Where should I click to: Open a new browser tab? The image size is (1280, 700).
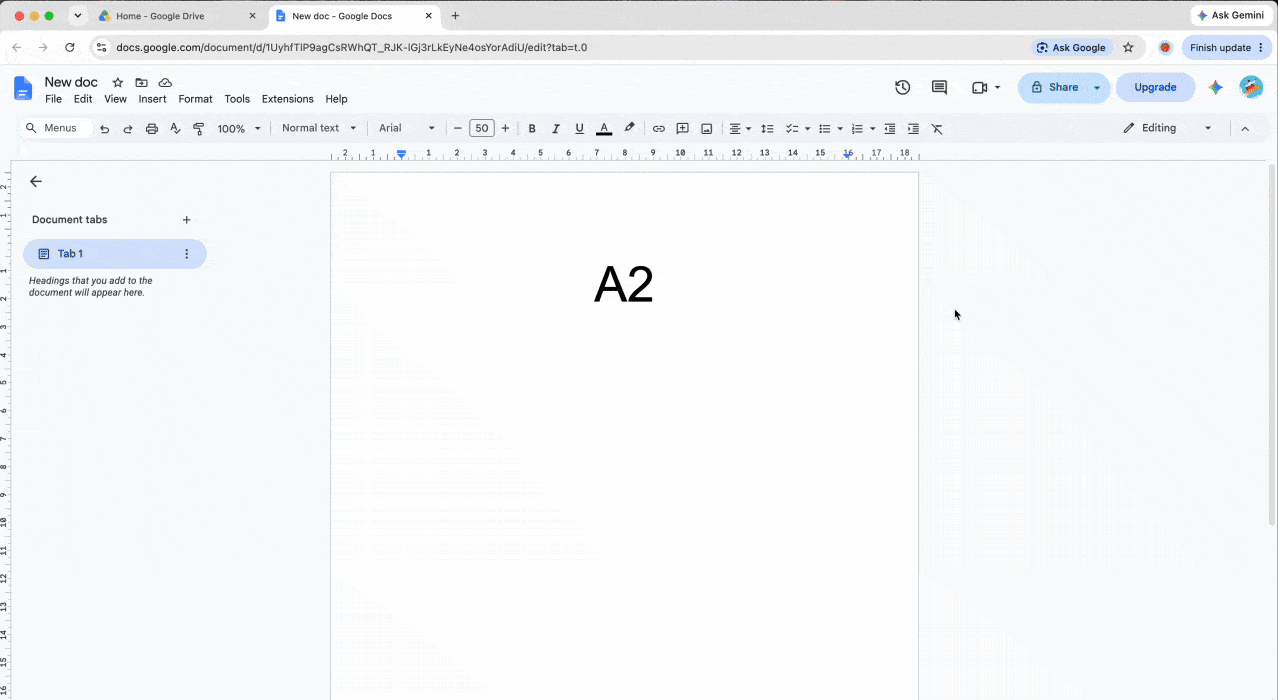point(455,16)
